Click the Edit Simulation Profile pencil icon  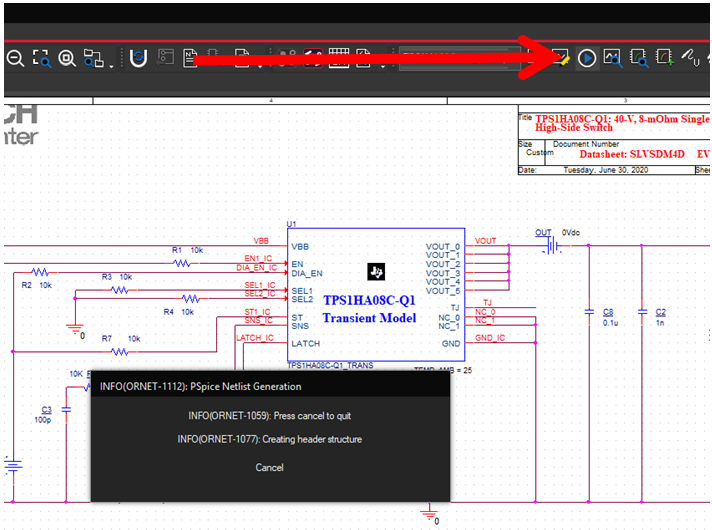click(559, 58)
